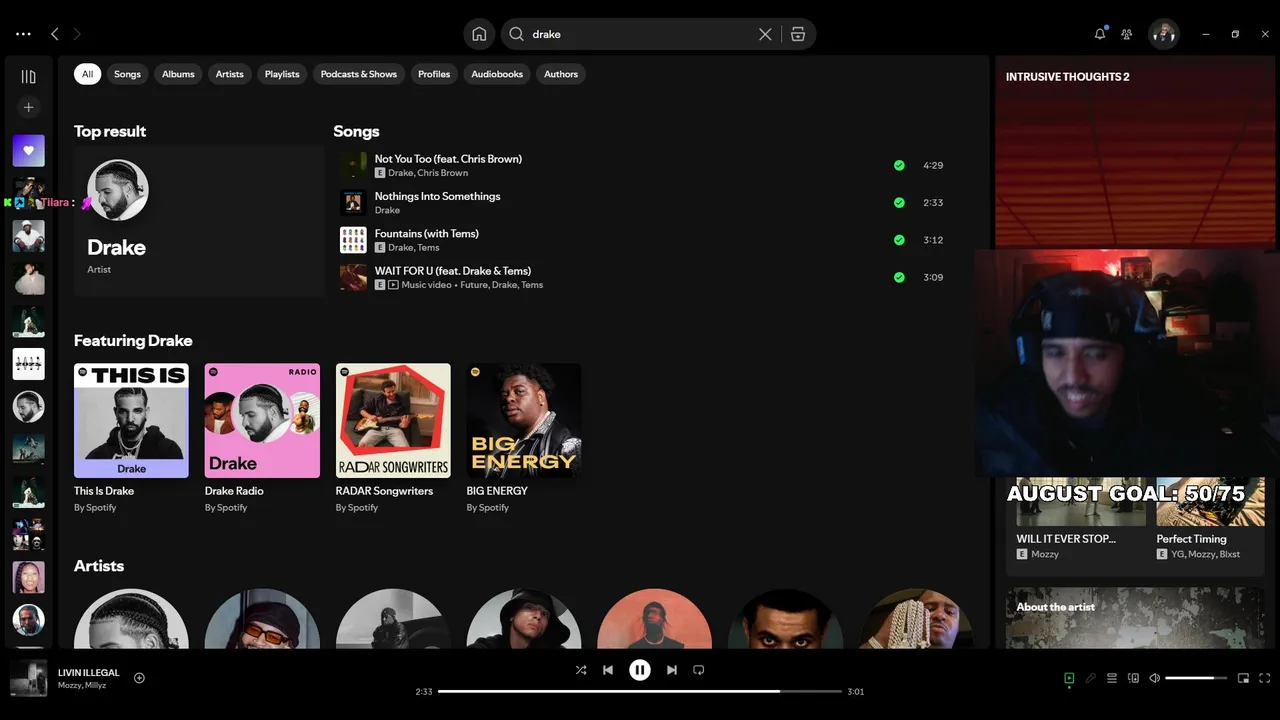
Task: Open Friend Activity icon
Action: coord(1127,34)
